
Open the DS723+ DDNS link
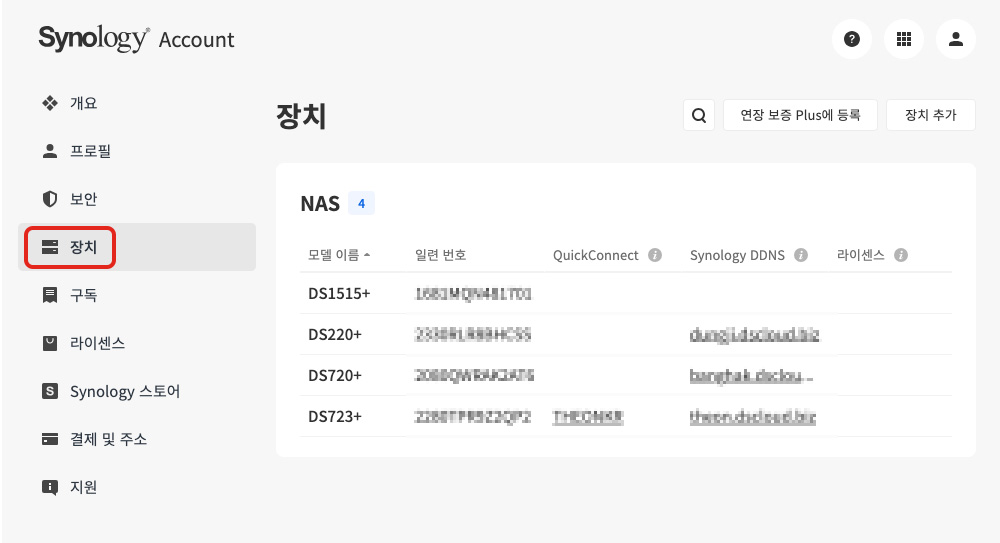[753, 417]
